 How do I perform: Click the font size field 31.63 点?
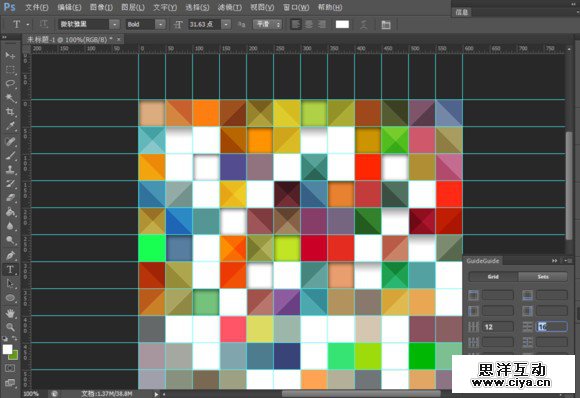[x=205, y=24]
